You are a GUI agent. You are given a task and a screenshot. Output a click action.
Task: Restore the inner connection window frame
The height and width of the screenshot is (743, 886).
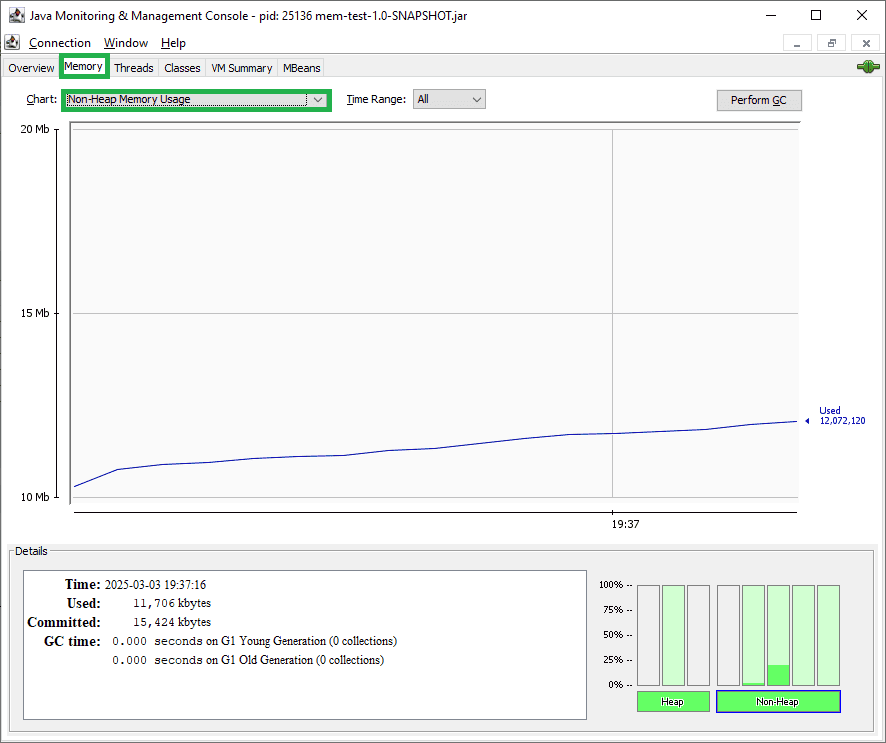[832, 43]
